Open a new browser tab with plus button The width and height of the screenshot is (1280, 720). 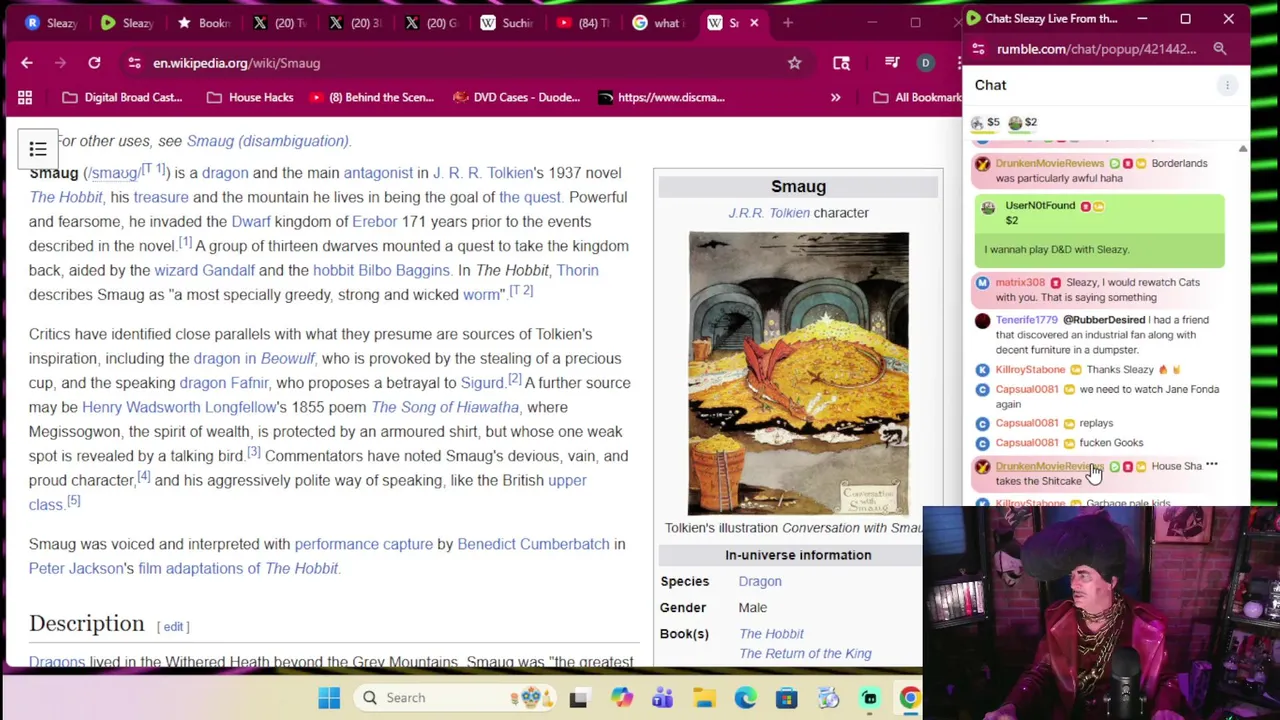coord(788,22)
